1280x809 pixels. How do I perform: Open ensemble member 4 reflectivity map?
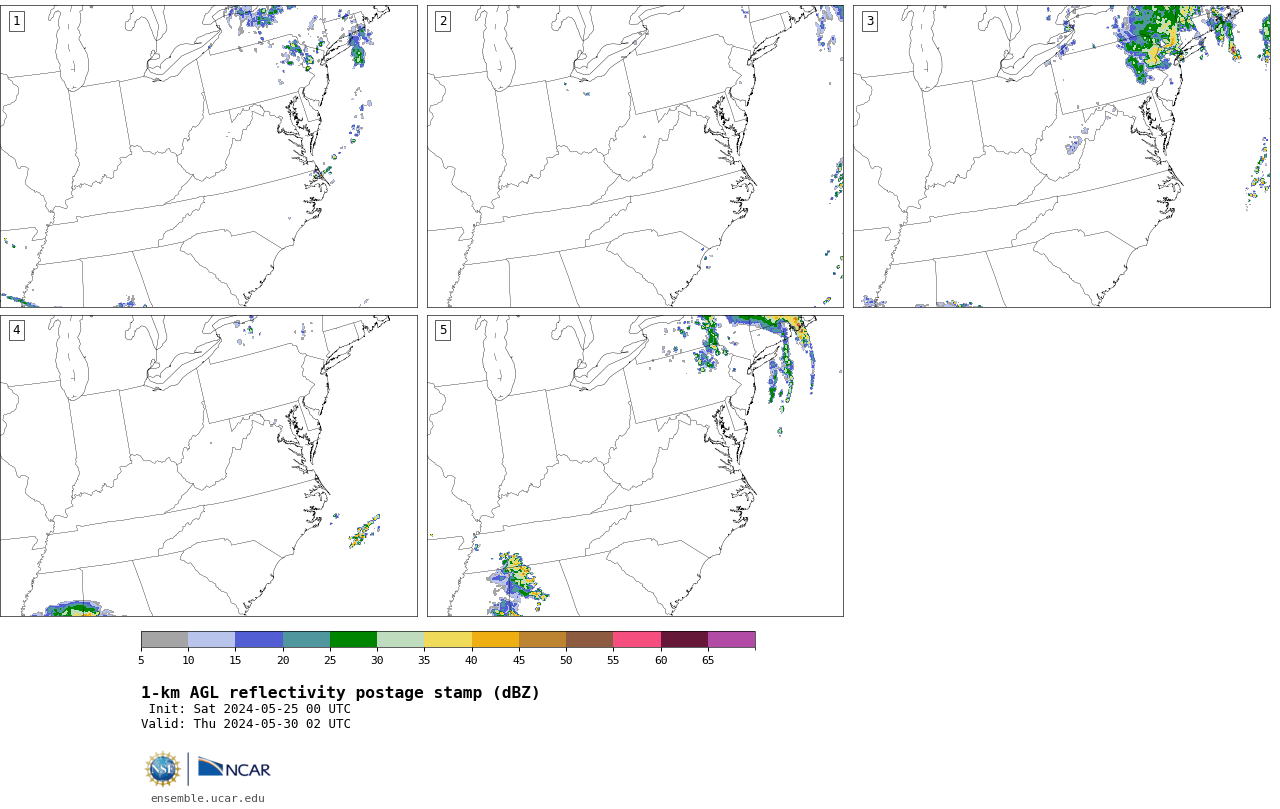pos(209,466)
